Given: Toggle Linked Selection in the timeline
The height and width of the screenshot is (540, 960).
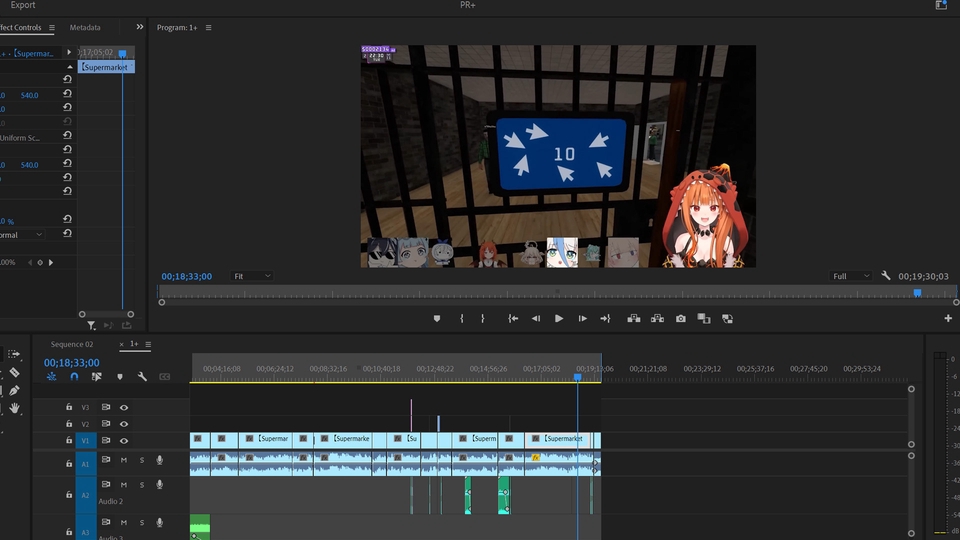Looking at the screenshot, I should 97,377.
